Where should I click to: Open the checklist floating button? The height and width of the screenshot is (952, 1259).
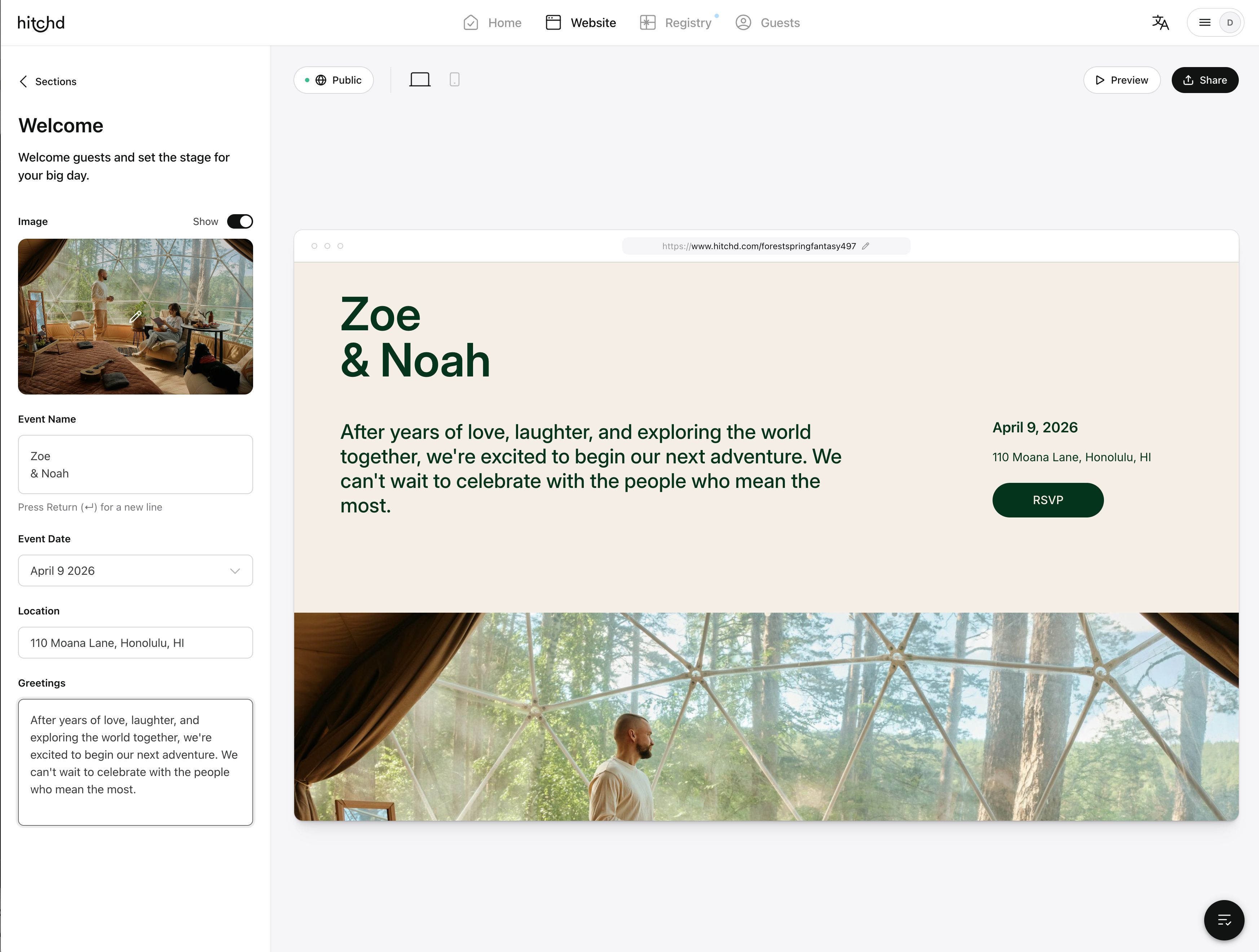[x=1224, y=920]
